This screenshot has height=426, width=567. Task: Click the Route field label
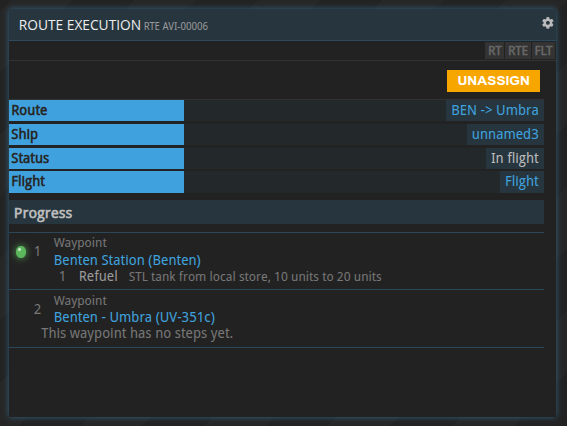(96, 110)
